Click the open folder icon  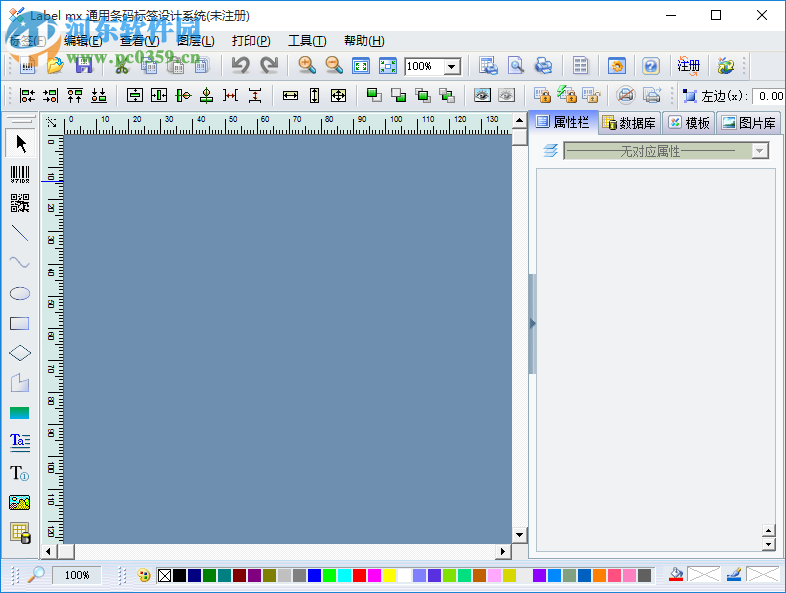click(x=55, y=66)
